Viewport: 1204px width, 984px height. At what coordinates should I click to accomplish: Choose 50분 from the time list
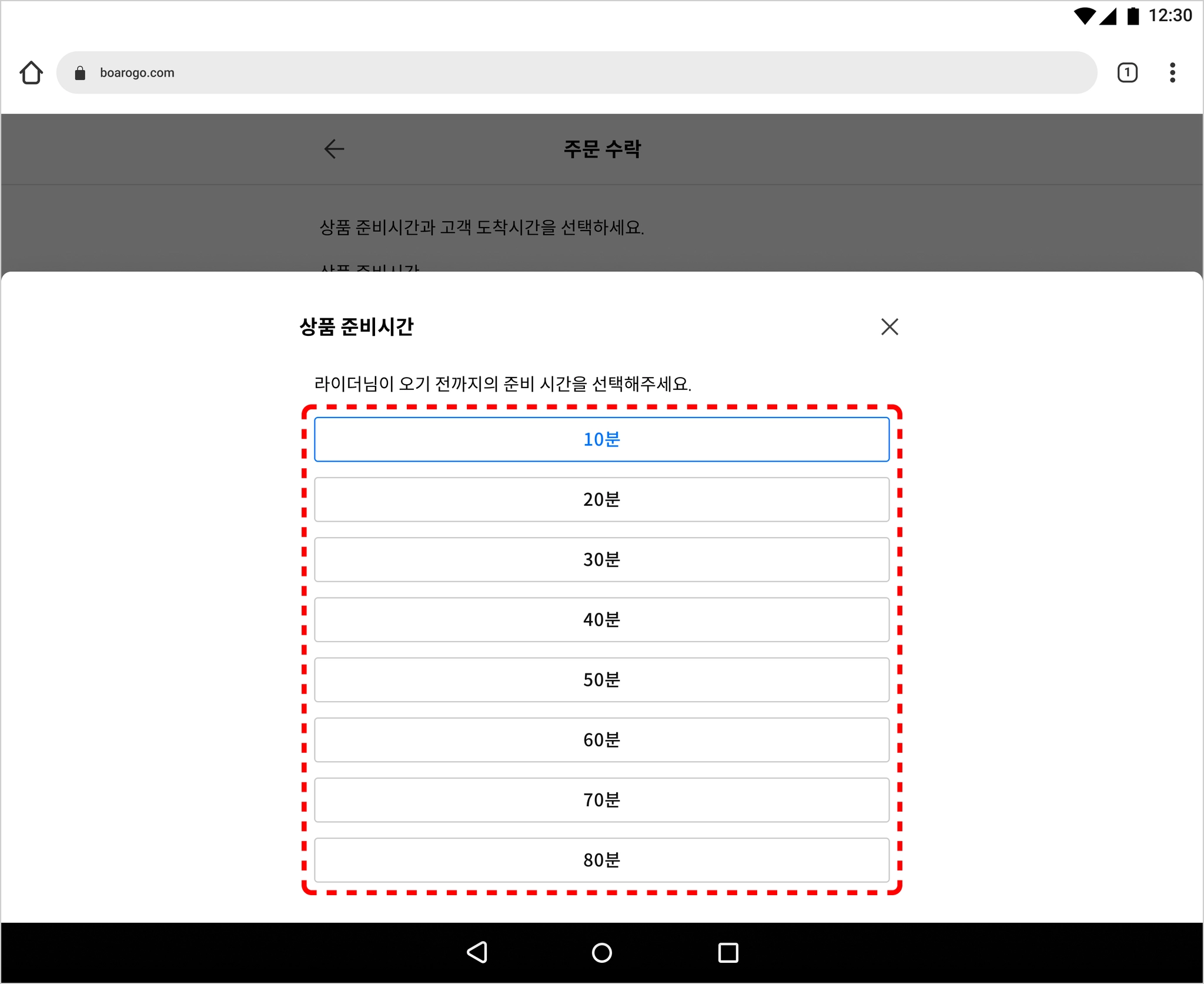[x=601, y=679]
